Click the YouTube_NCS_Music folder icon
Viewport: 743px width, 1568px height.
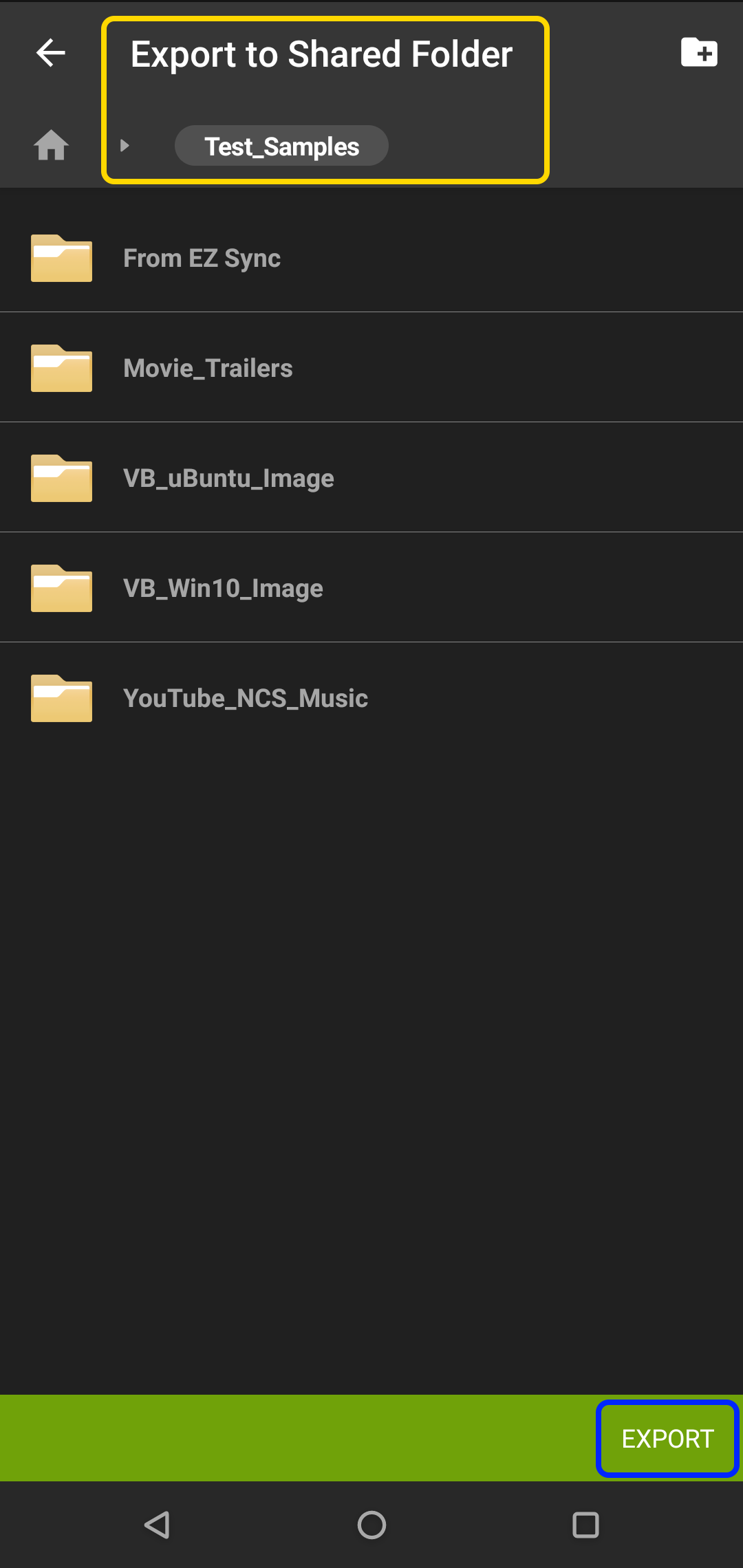click(x=61, y=698)
